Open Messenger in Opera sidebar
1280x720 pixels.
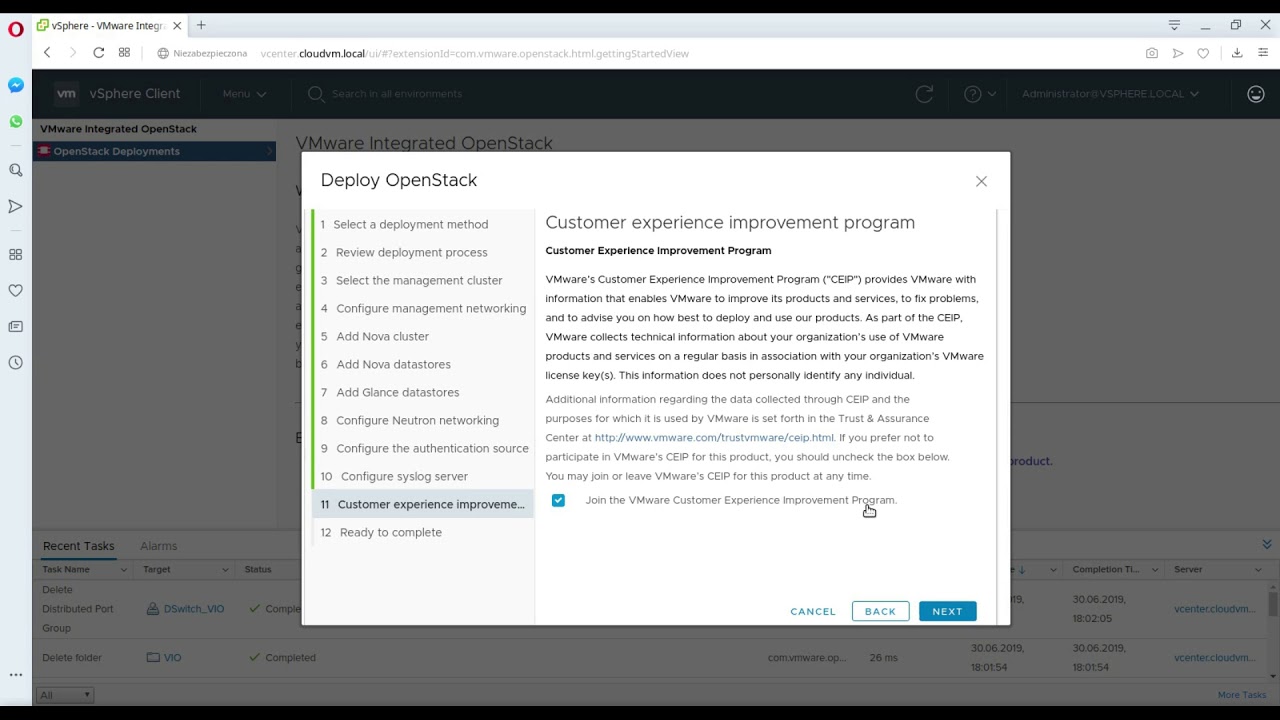(x=15, y=86)
